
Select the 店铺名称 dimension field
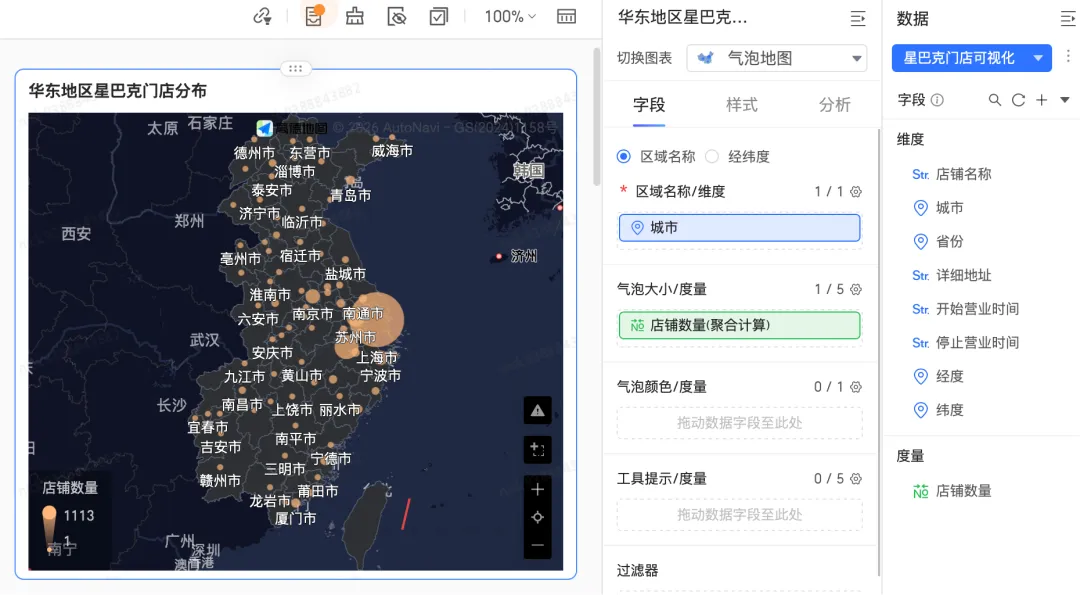click(963, 174)
